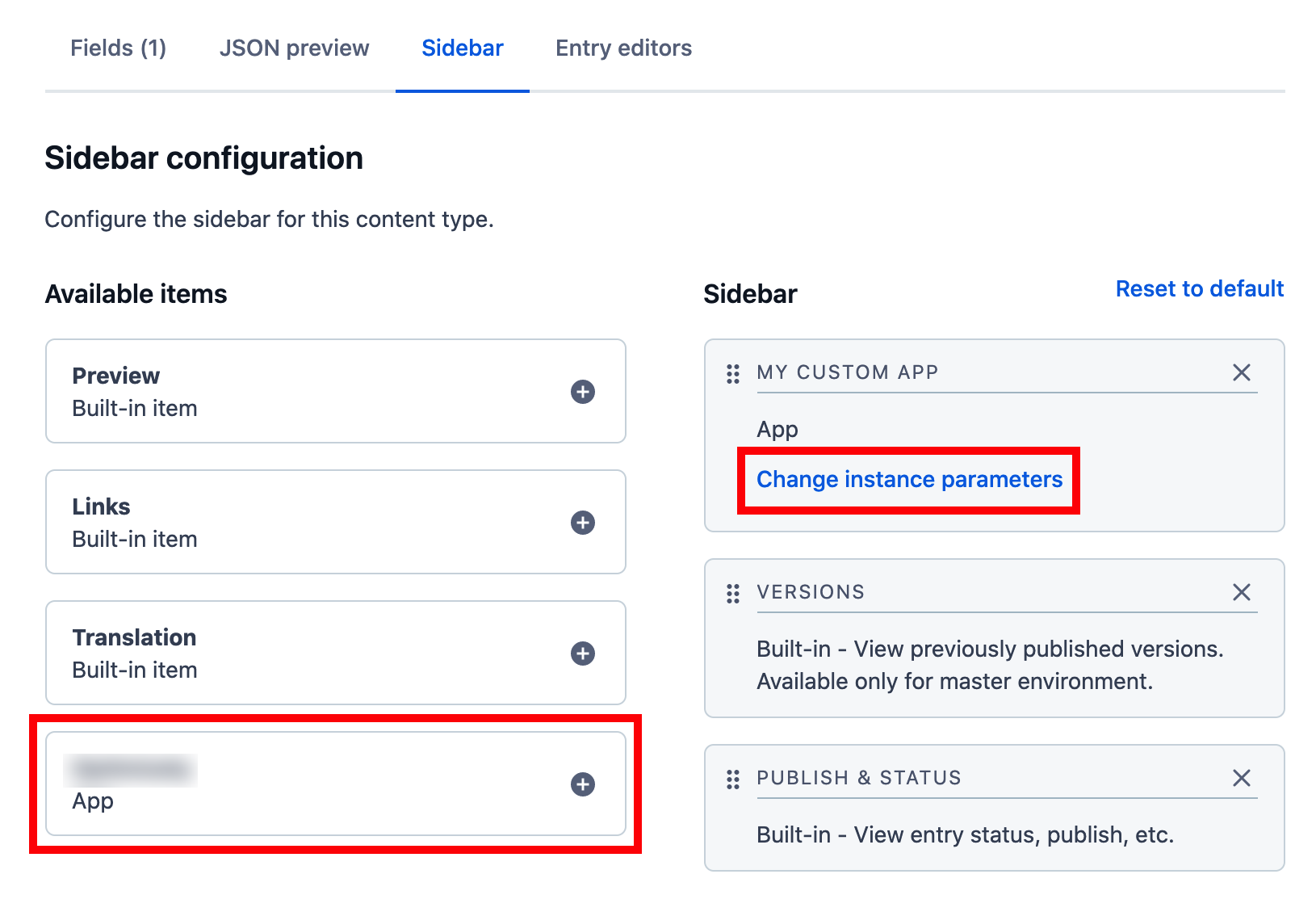The height and width of the screenshot is (912, 1316).
Task: Add Links item to the sidebar
Action: click(x=582, y=523)
